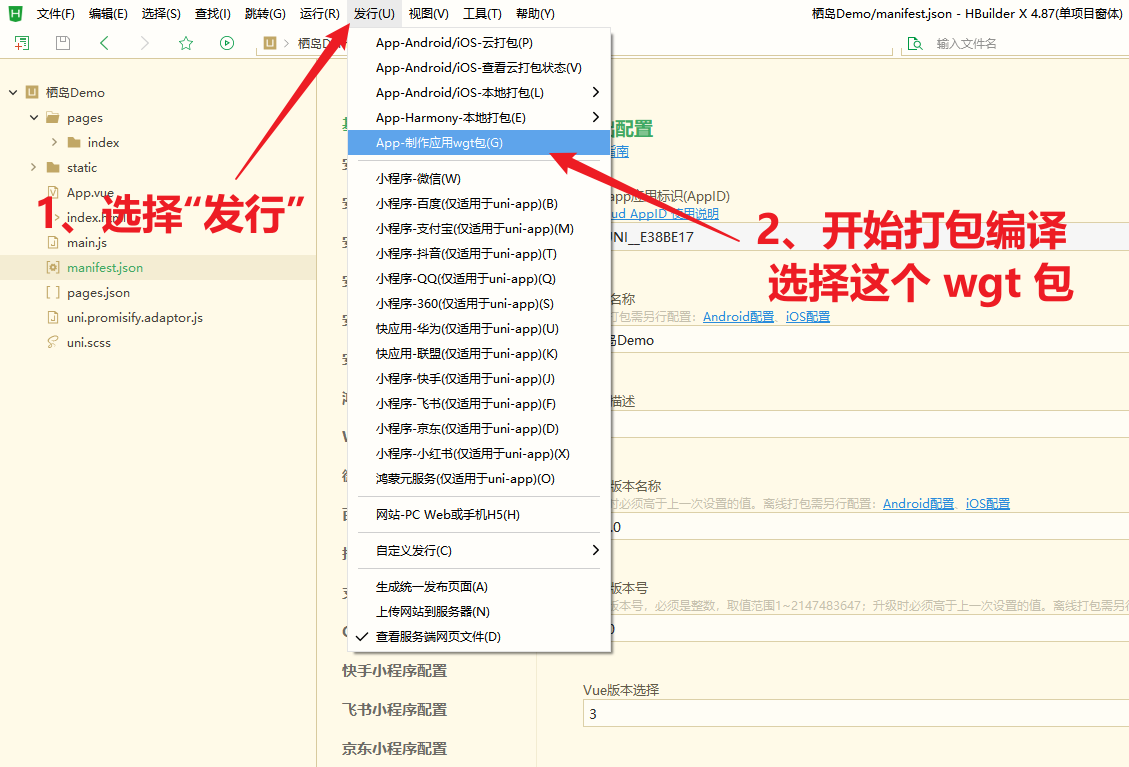Click the manifest.json gear file icon
This screenshot has width=1129, height=767.
(x=53, y=267)
